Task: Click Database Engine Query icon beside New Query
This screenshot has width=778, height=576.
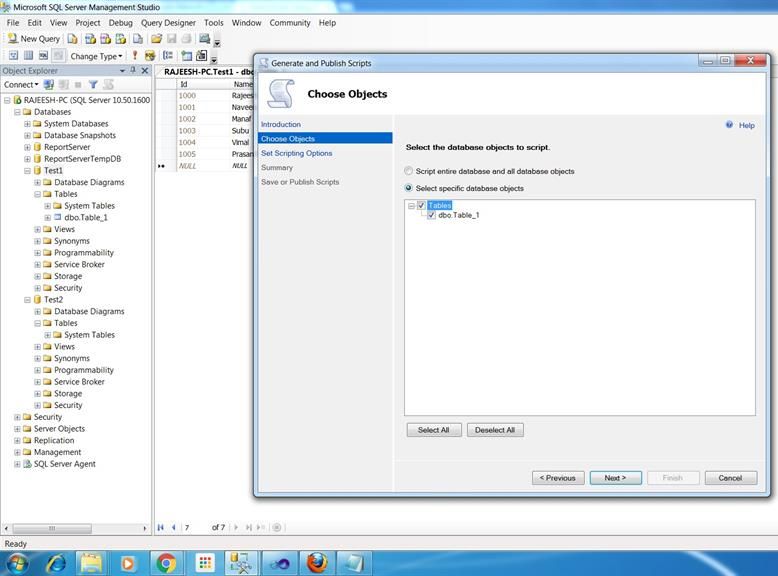Action: [72, 39]
